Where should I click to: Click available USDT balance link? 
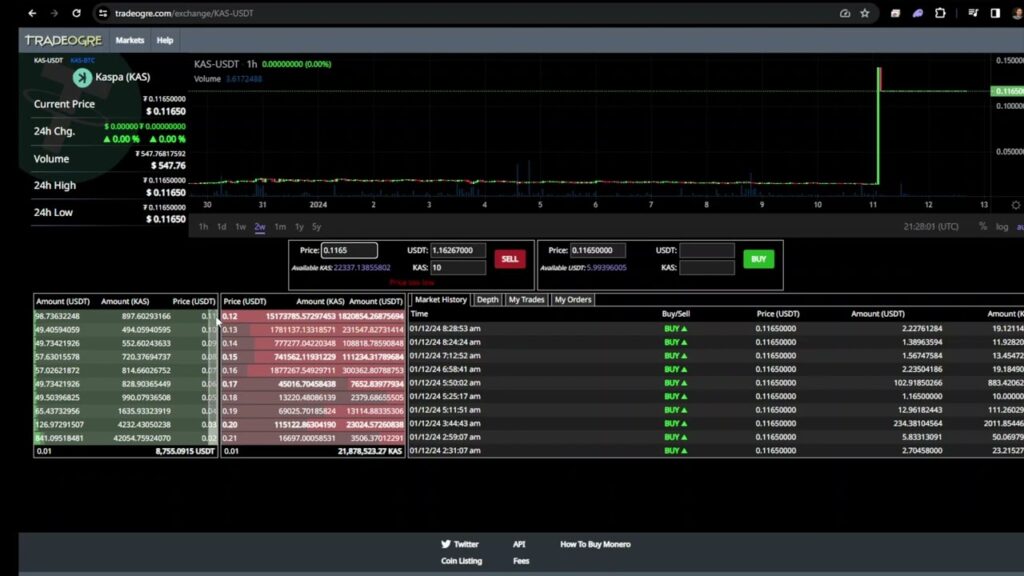[606, 268]
